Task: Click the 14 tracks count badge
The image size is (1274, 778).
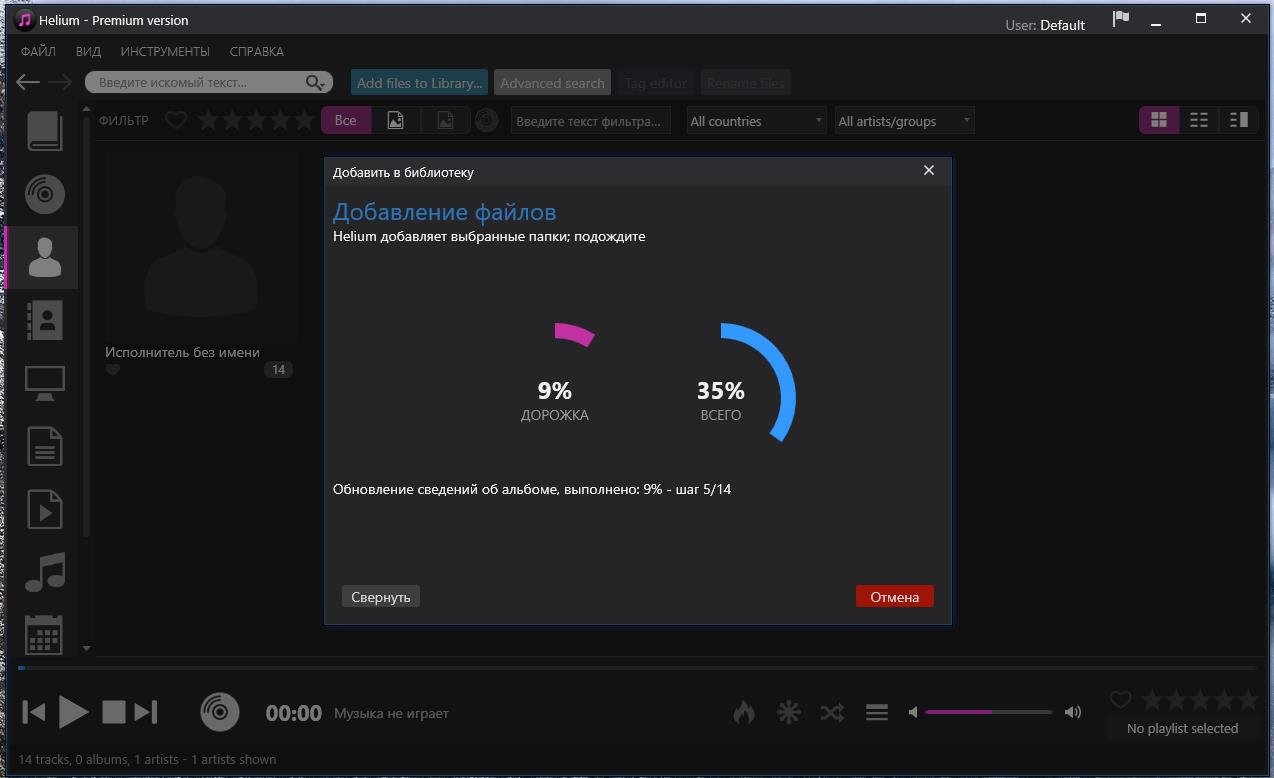Action: (x=278, y=370)
